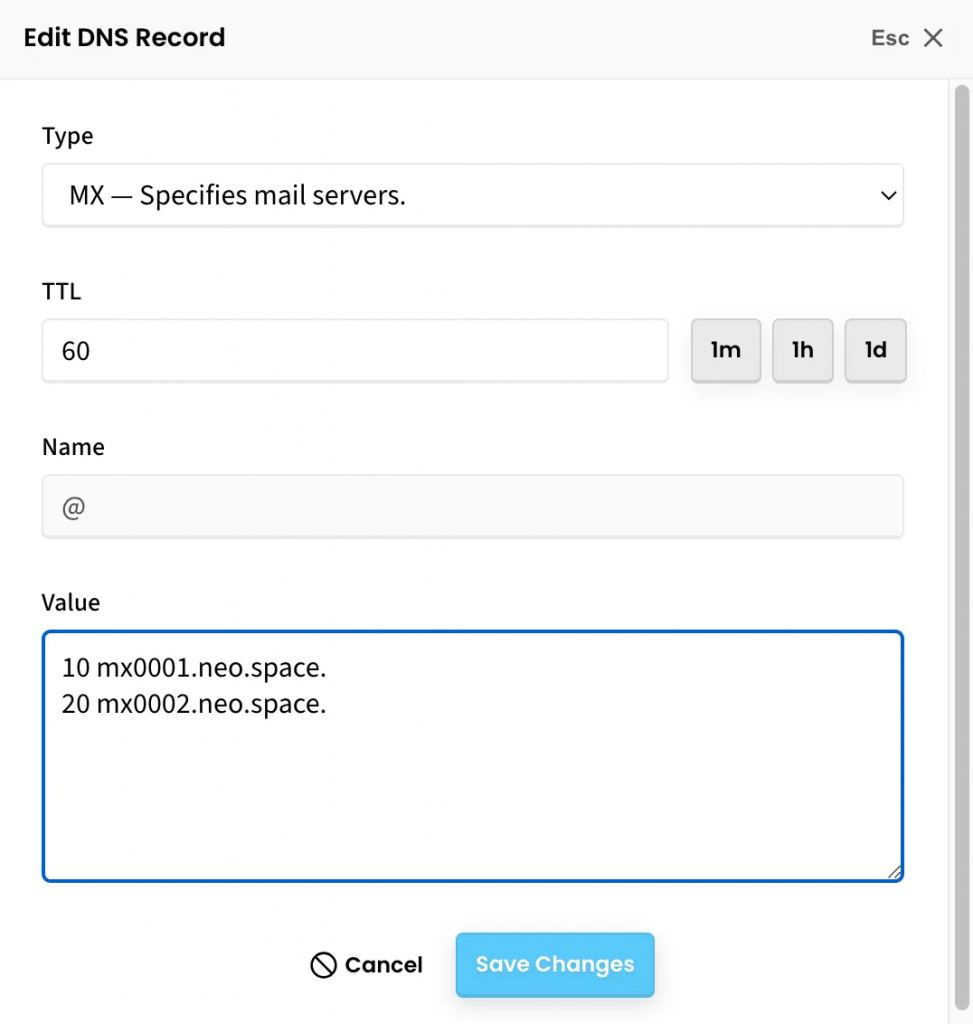Set TTL using the 1h preset
The width and height of the screenshot is (973, 1024).
(802, 350)
